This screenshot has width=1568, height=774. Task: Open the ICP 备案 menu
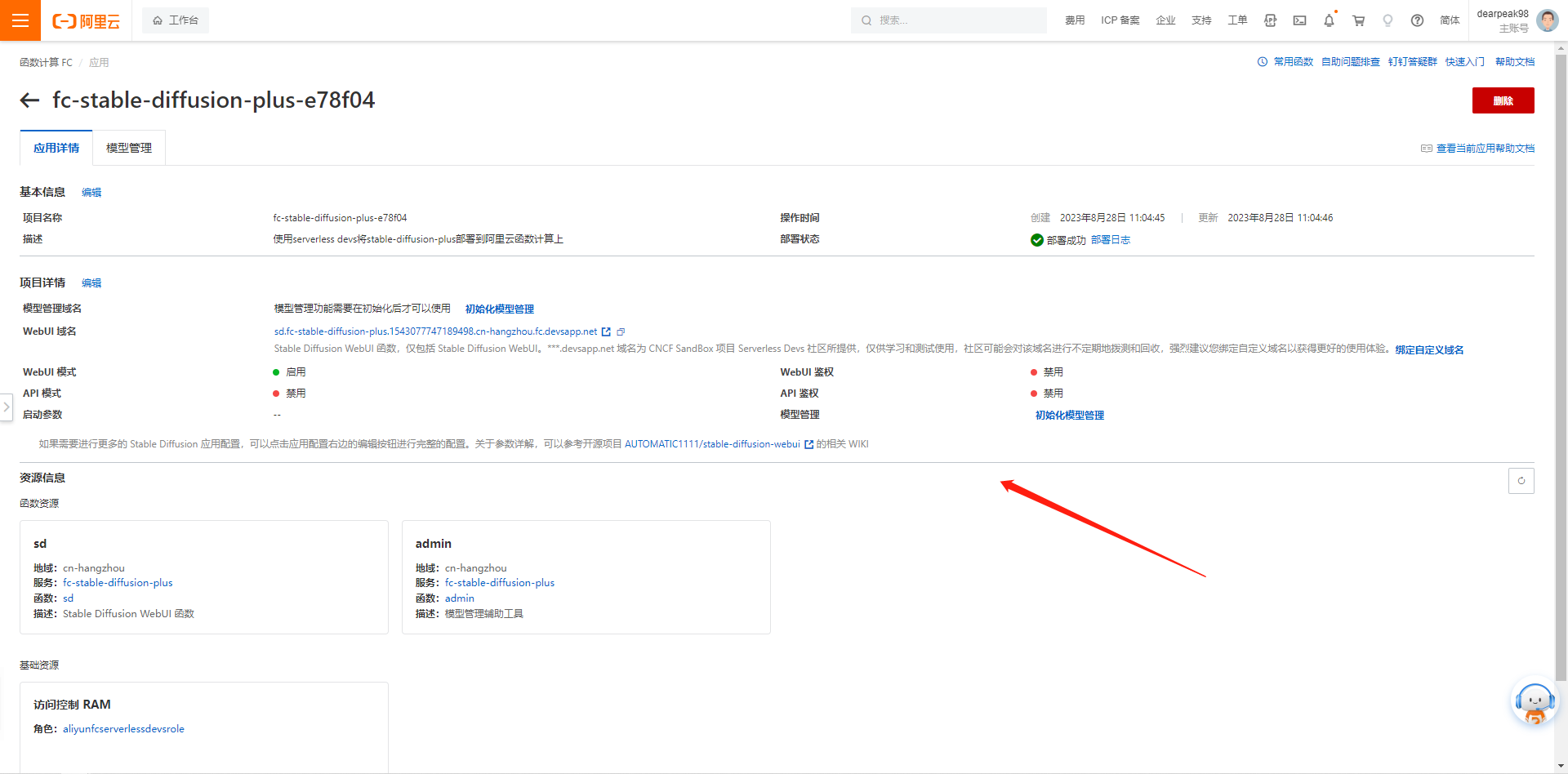click(x=1120, y=20)
